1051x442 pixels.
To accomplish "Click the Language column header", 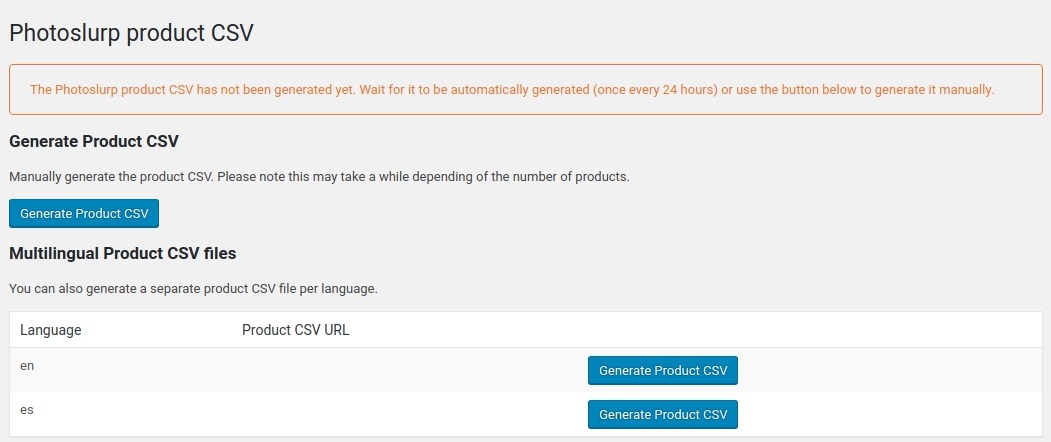I will pos(51,330).
